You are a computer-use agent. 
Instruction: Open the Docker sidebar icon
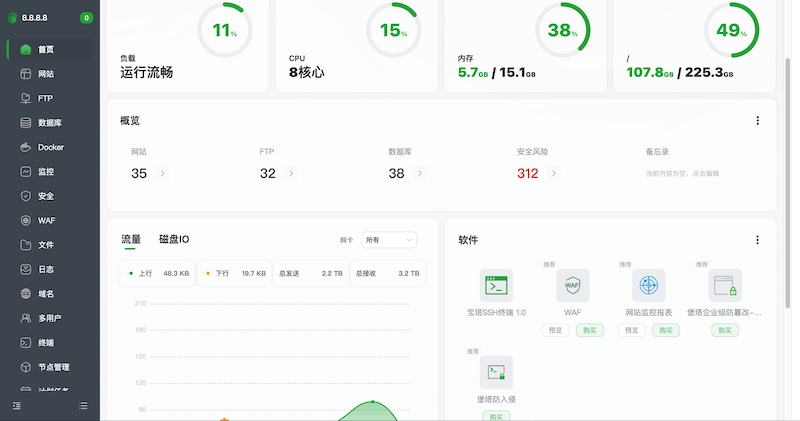[x=26, y=147]
